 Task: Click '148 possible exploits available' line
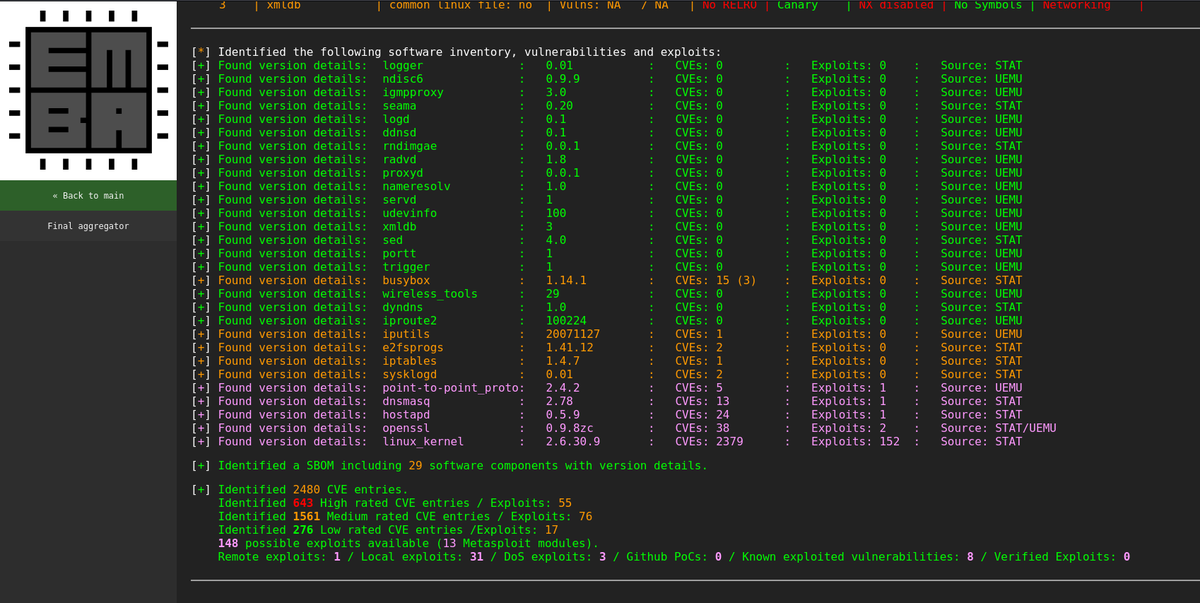pyautogui.click(x=409, y=543)
